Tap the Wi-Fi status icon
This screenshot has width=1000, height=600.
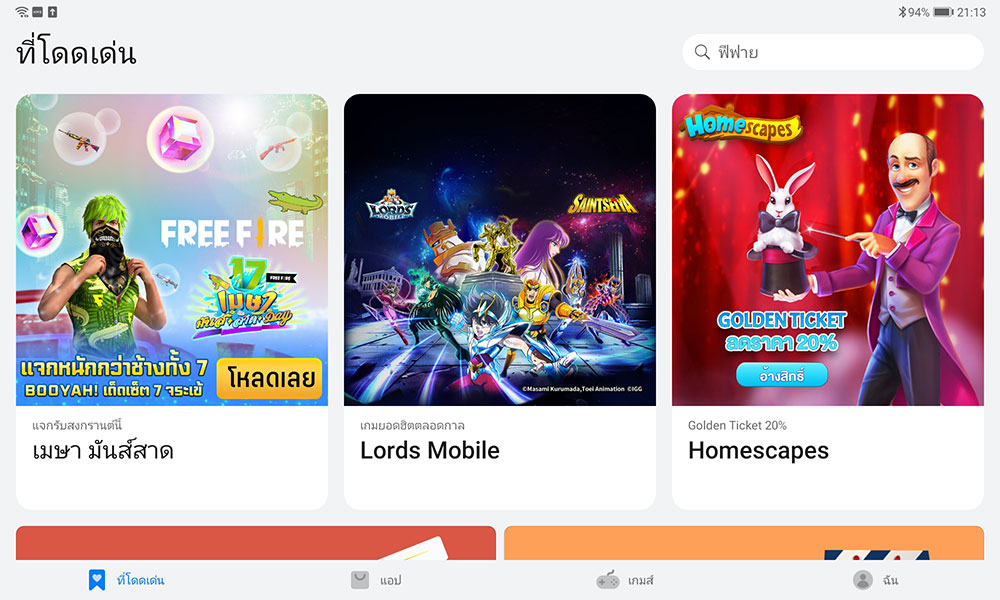(22, 12)
